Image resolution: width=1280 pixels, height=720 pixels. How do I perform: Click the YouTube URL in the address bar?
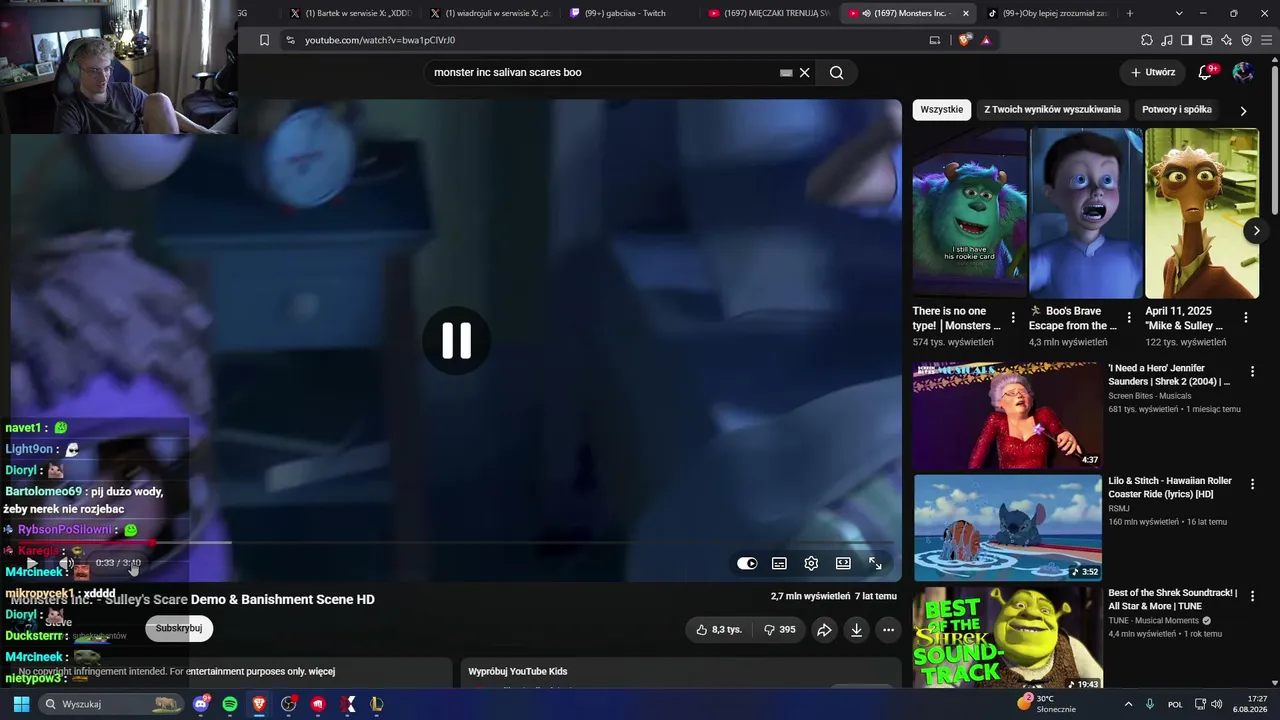click(380, 40)
